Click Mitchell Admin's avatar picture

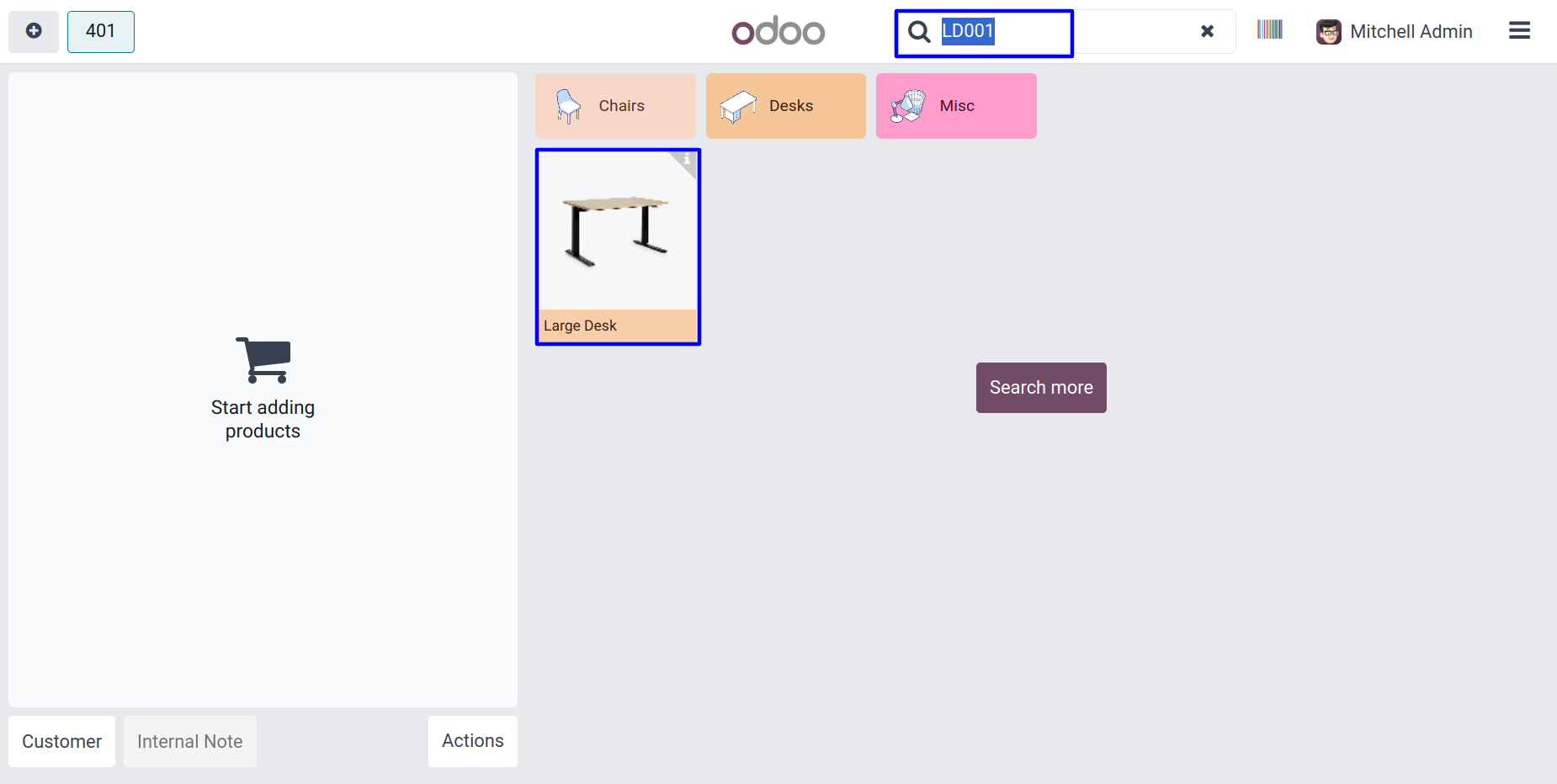click(x=1328, y=32)
